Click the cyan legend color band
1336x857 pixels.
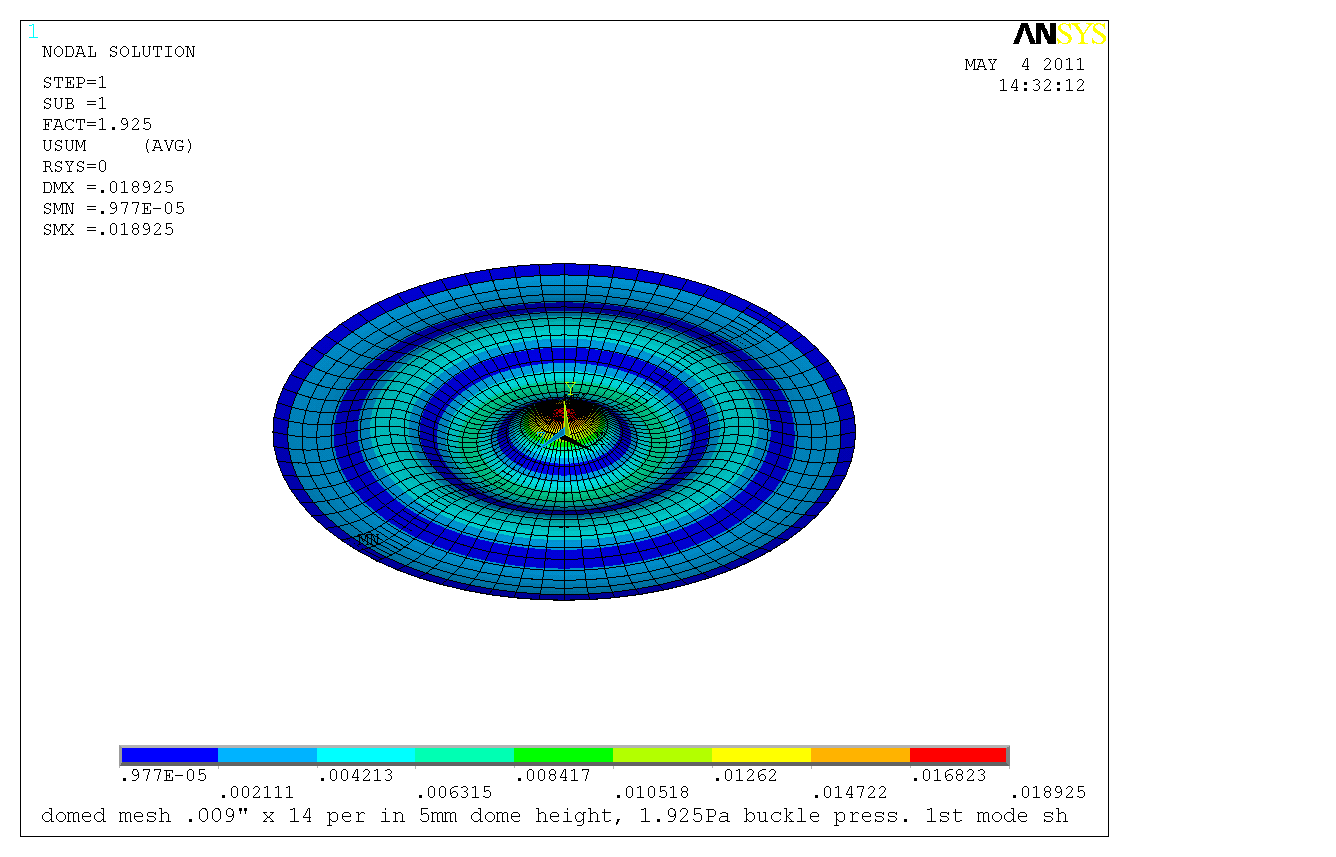[x=366, y=755]
